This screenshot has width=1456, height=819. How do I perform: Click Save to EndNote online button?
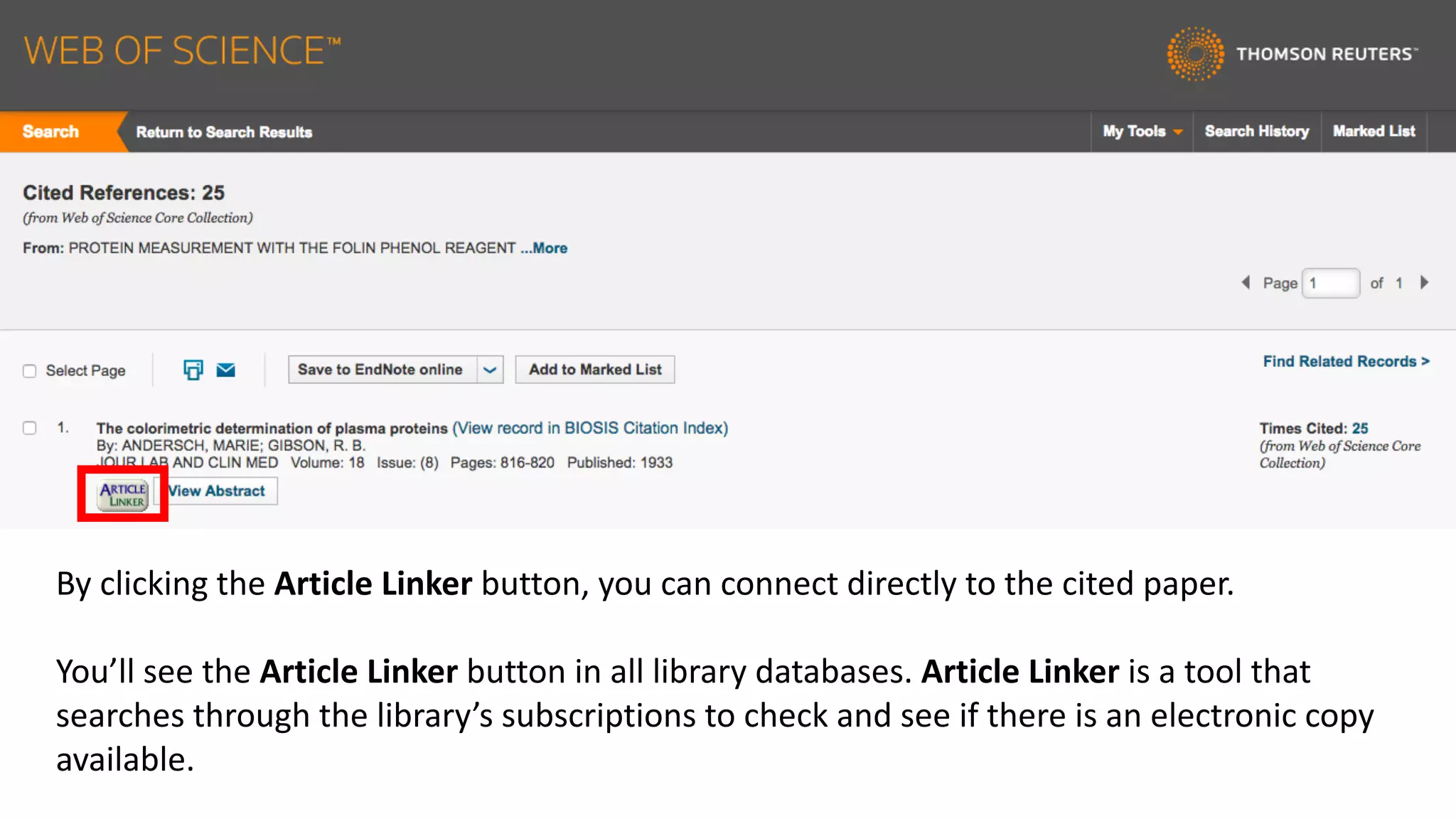pyautogui.click(x=382, y=370)
